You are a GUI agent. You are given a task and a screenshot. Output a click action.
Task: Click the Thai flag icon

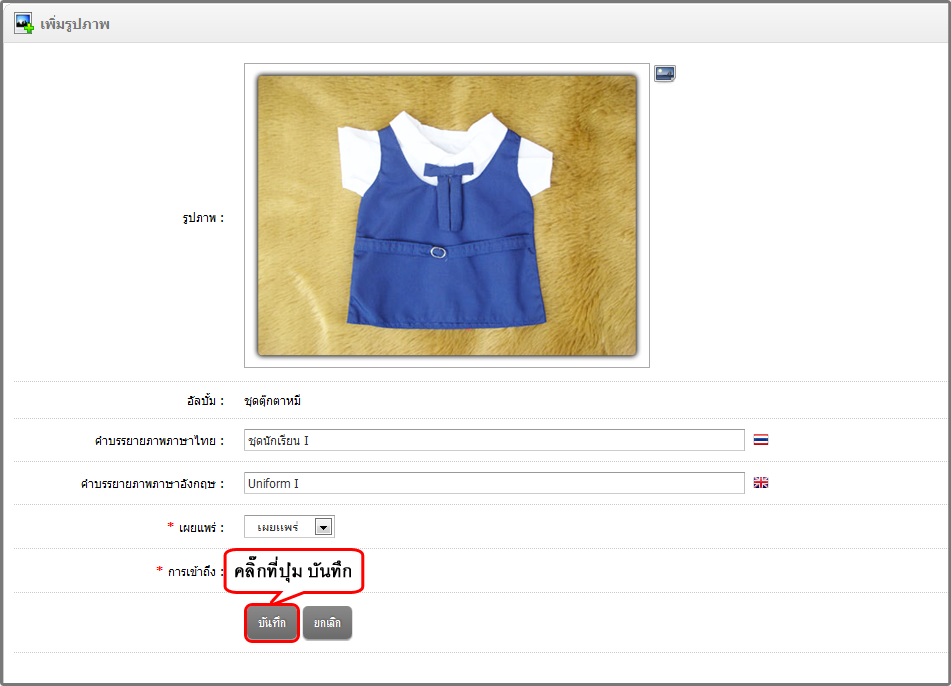click(761, 440)
